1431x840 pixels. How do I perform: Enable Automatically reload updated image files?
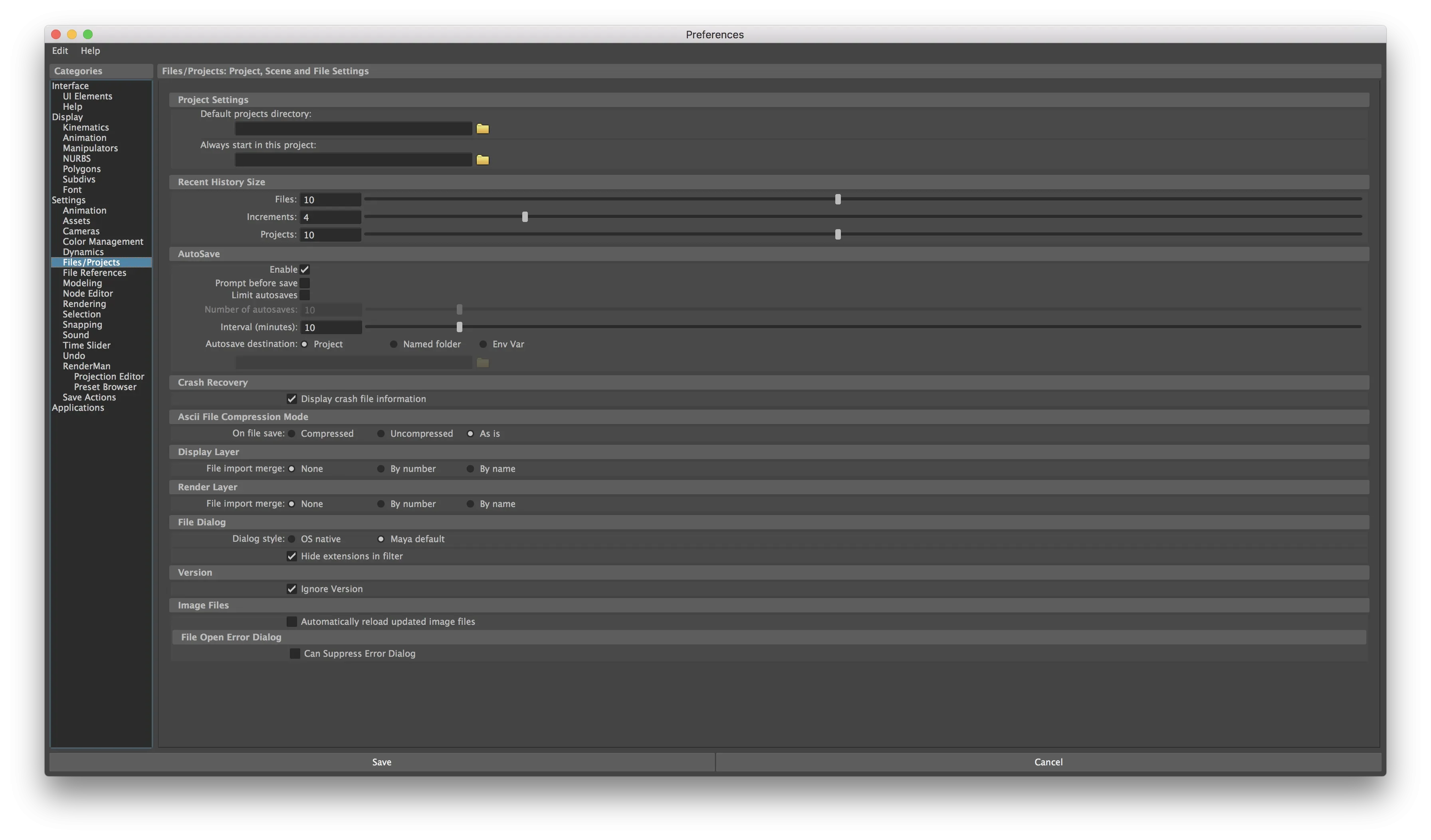(x=291, y=622)
